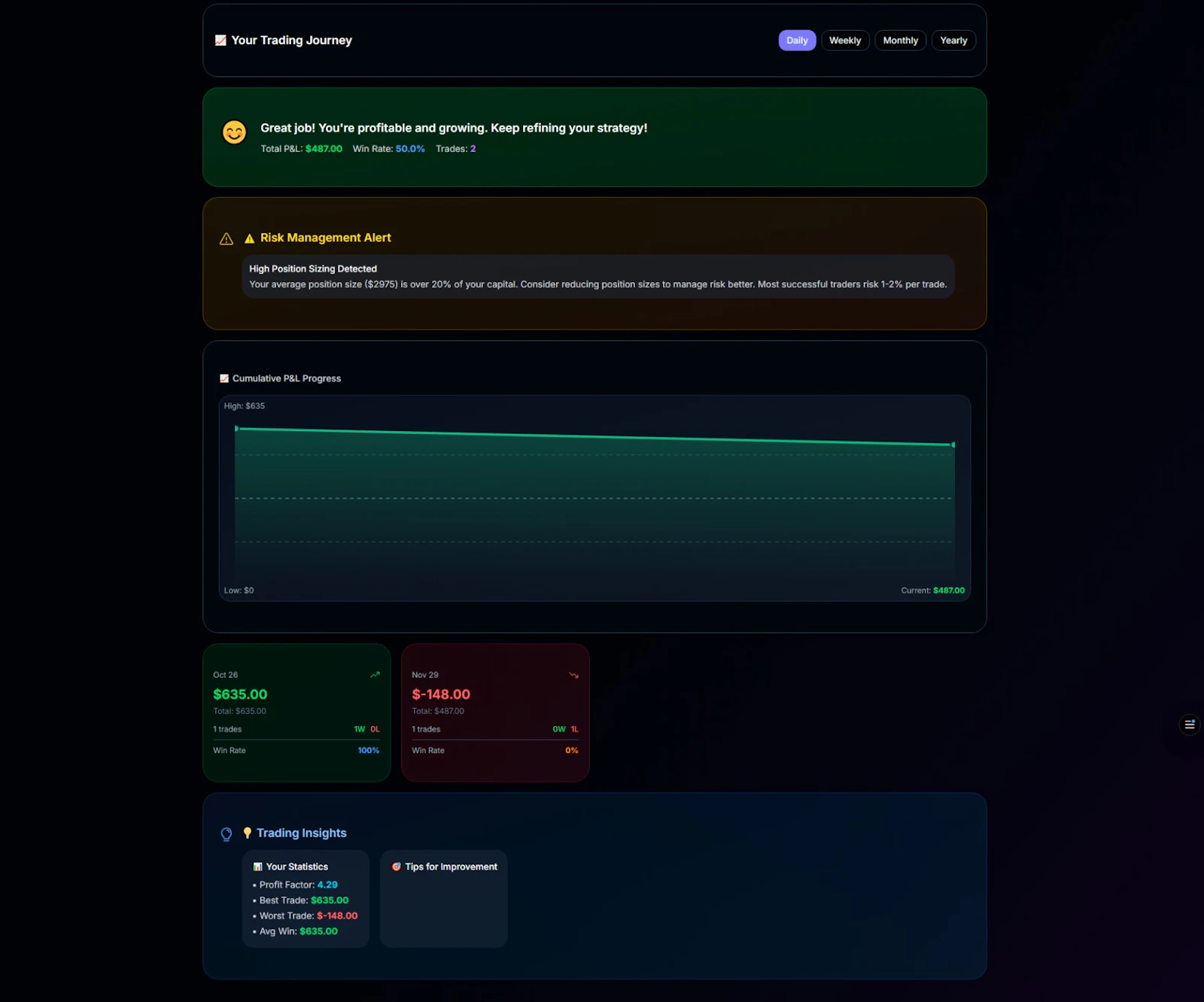Click the Tips for Improvement panel

444,899
